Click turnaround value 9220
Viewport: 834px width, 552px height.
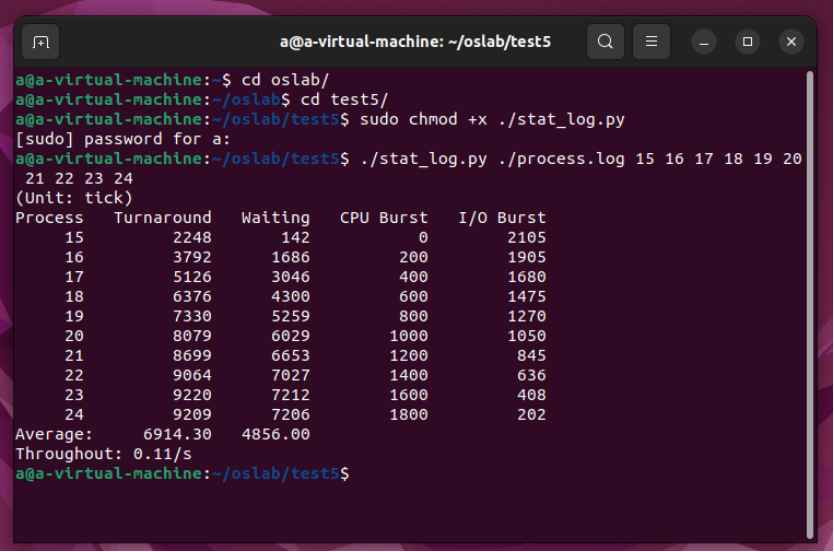pyautogui.click(x=192, y=395)
